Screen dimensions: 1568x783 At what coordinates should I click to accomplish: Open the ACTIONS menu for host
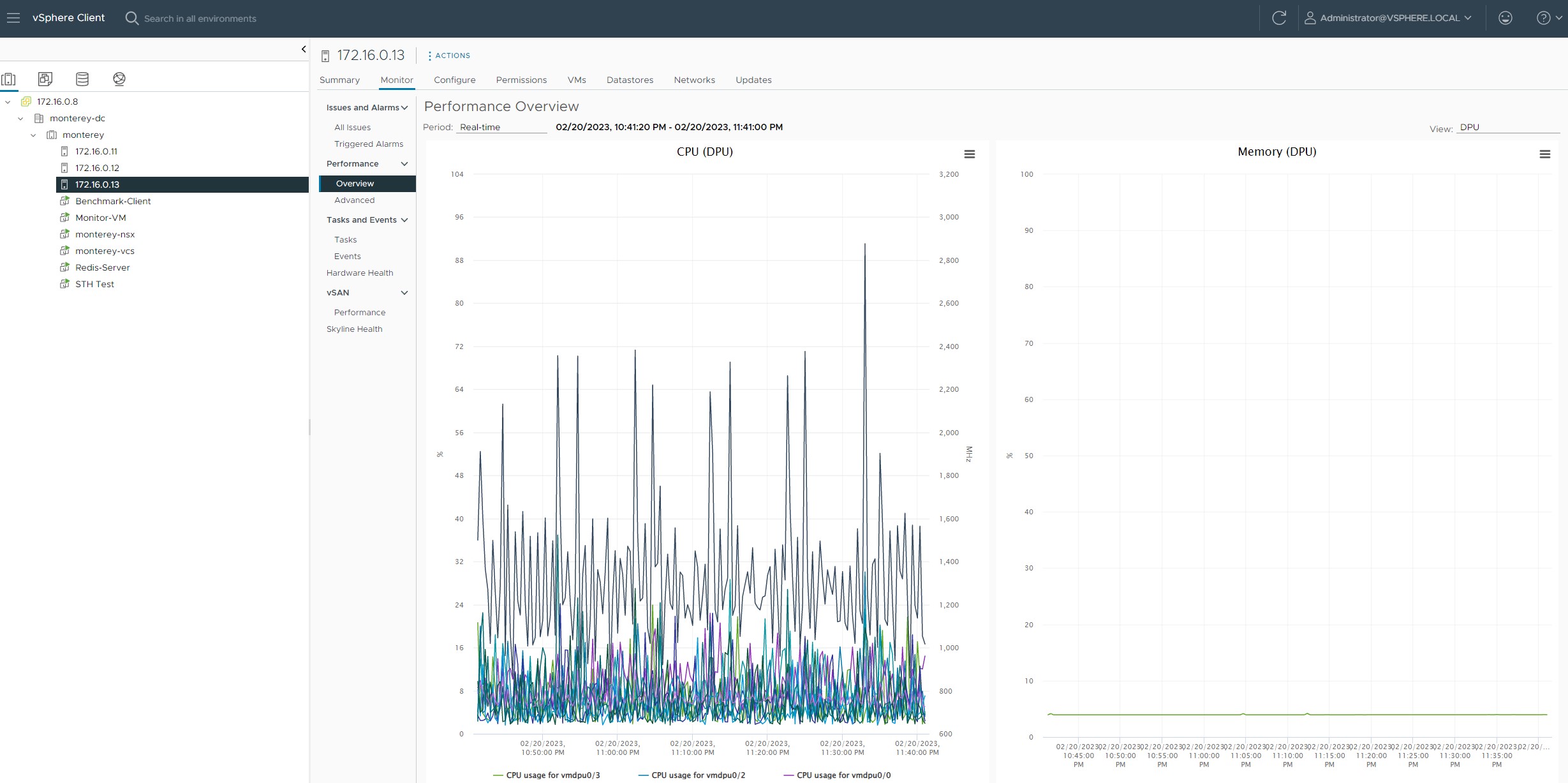(x=449, y=56)
